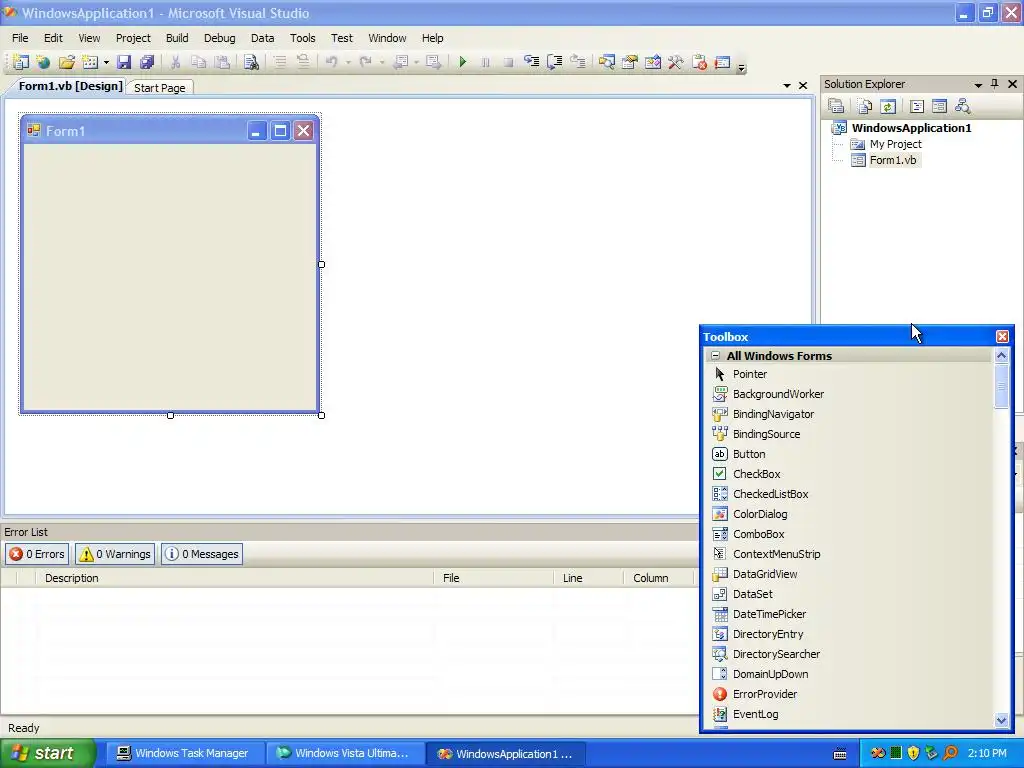Open the Toolbar Options dropdown at toolbar end
The image size is (1024, 768).
coord(741,67)
